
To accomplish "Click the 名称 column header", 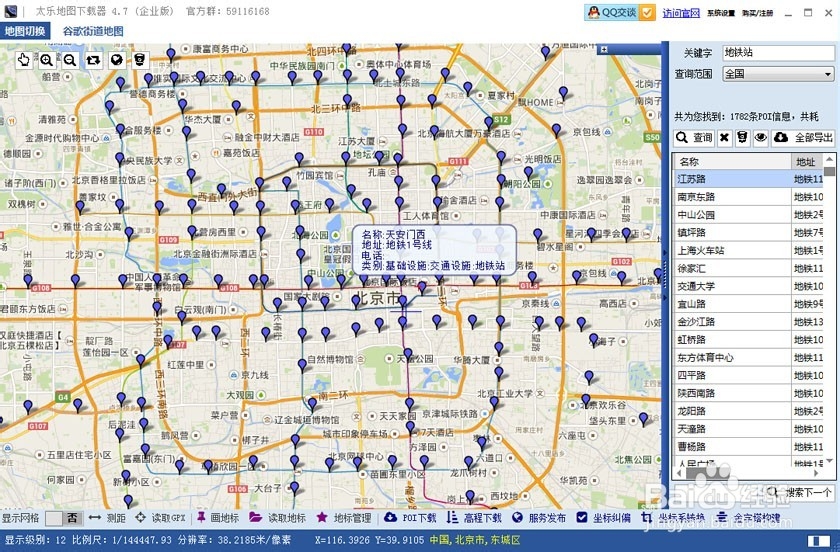I will [x=732, y=161].
